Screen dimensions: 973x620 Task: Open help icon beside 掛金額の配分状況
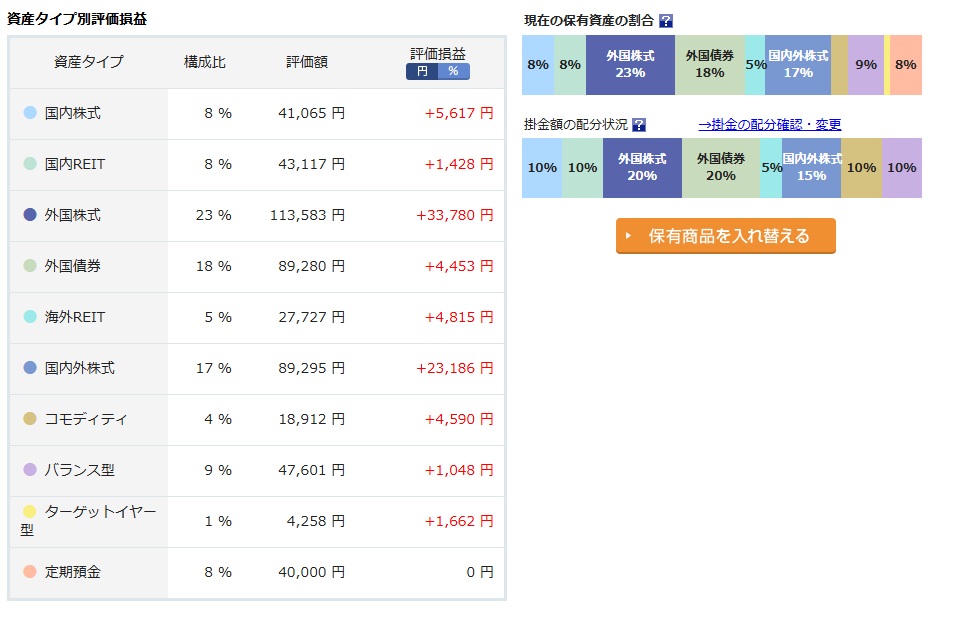639,125
